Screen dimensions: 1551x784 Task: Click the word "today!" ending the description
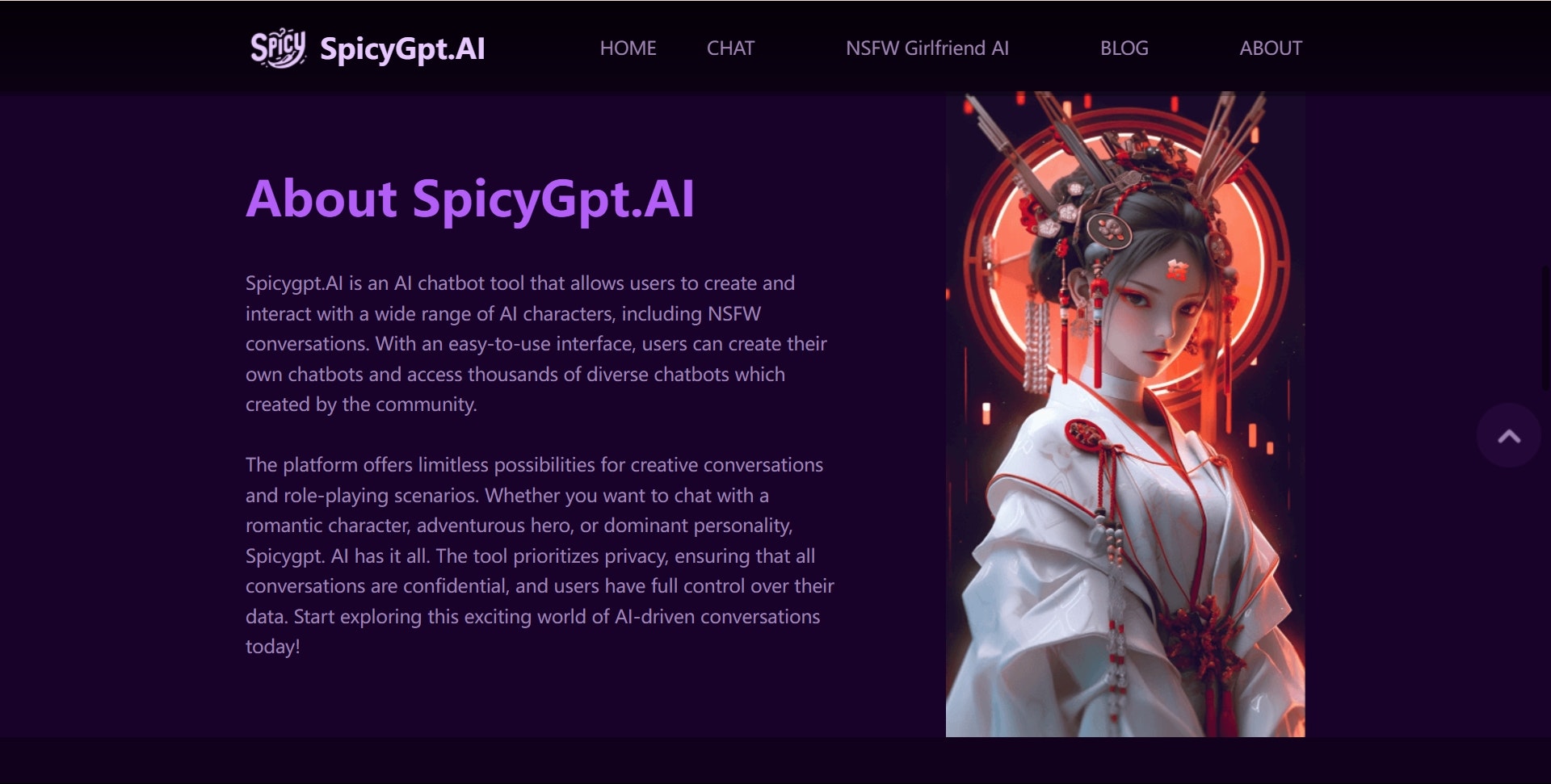(273, 647)
